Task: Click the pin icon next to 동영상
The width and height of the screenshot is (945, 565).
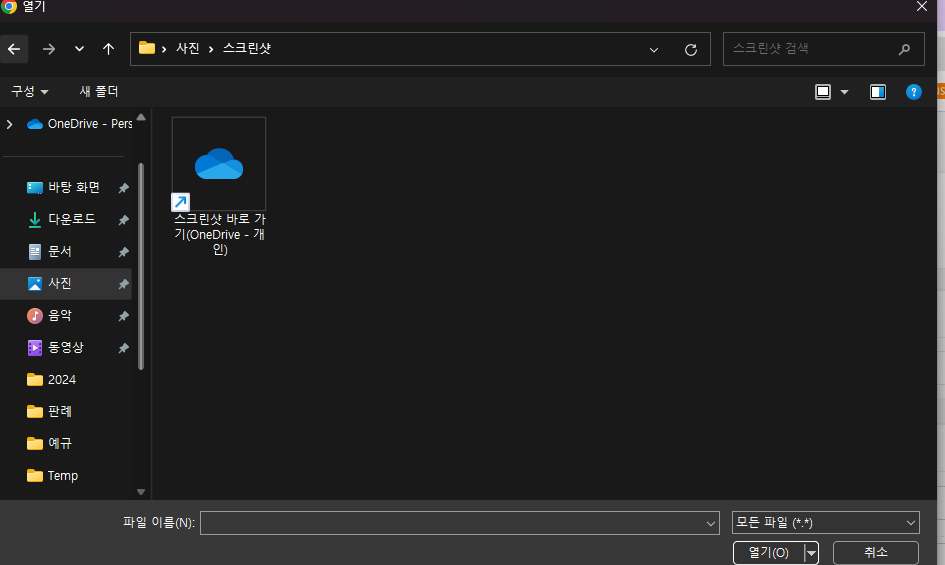Action: coord(124,348)
